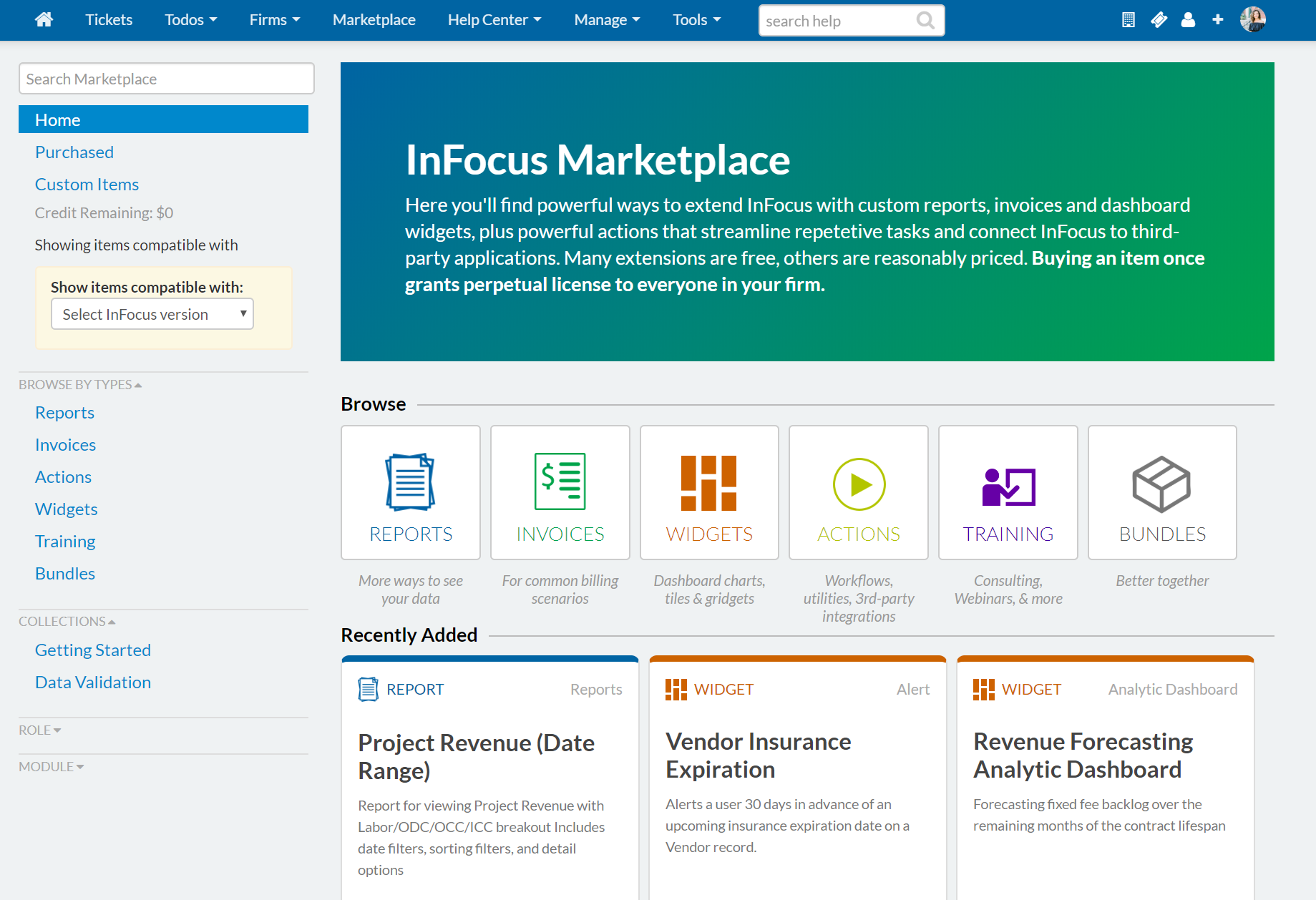Click the Credit Remaining: $0 text
The width and height of the screenshot is (1316, 900).
point(104,213)
